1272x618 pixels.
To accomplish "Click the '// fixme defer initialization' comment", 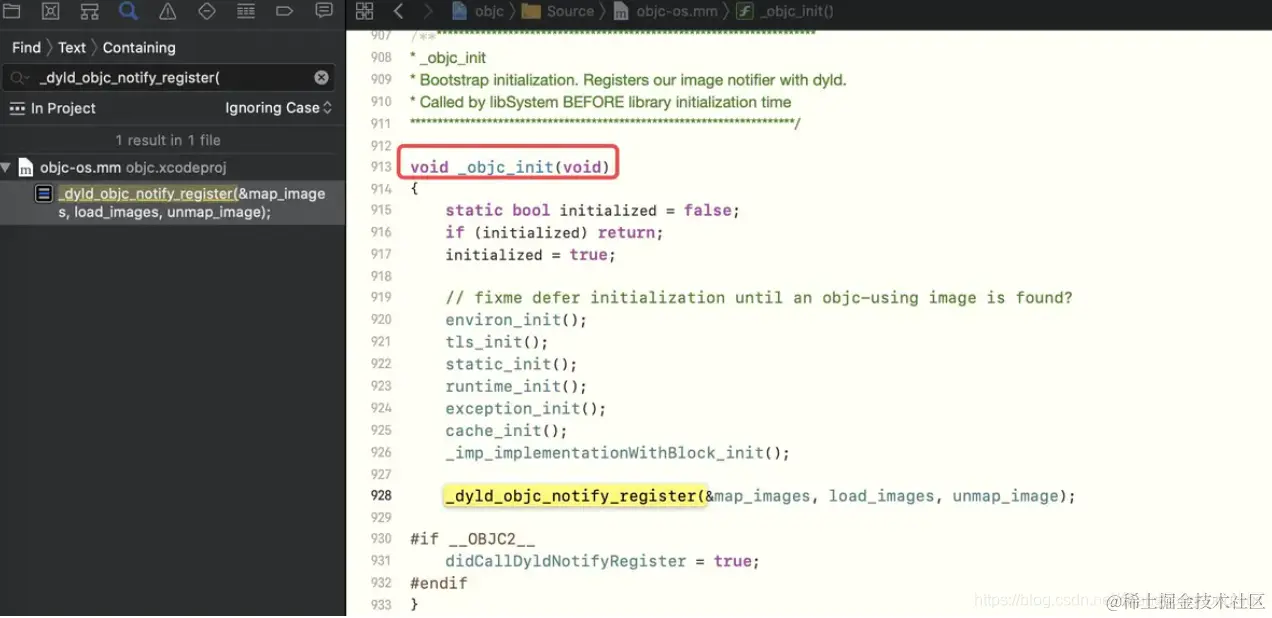I will (759, 298).
